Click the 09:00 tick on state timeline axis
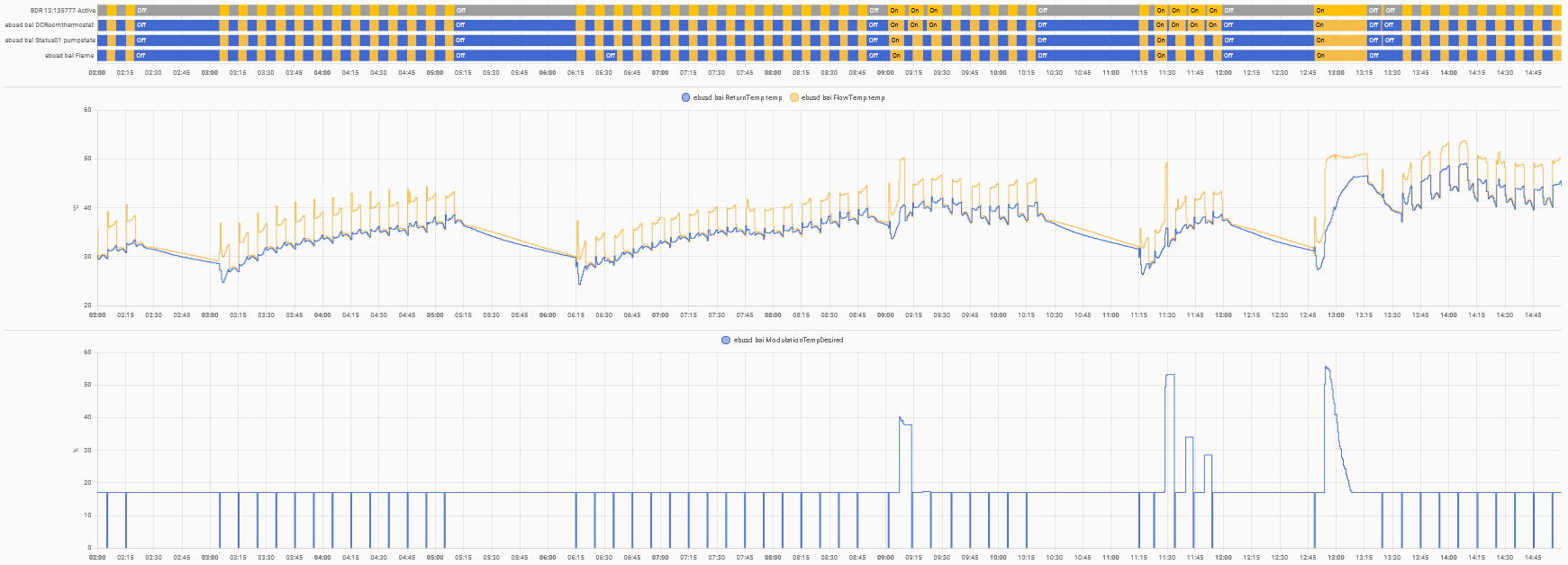Viewport: 1568px width, 565px height. pos(885,73)
